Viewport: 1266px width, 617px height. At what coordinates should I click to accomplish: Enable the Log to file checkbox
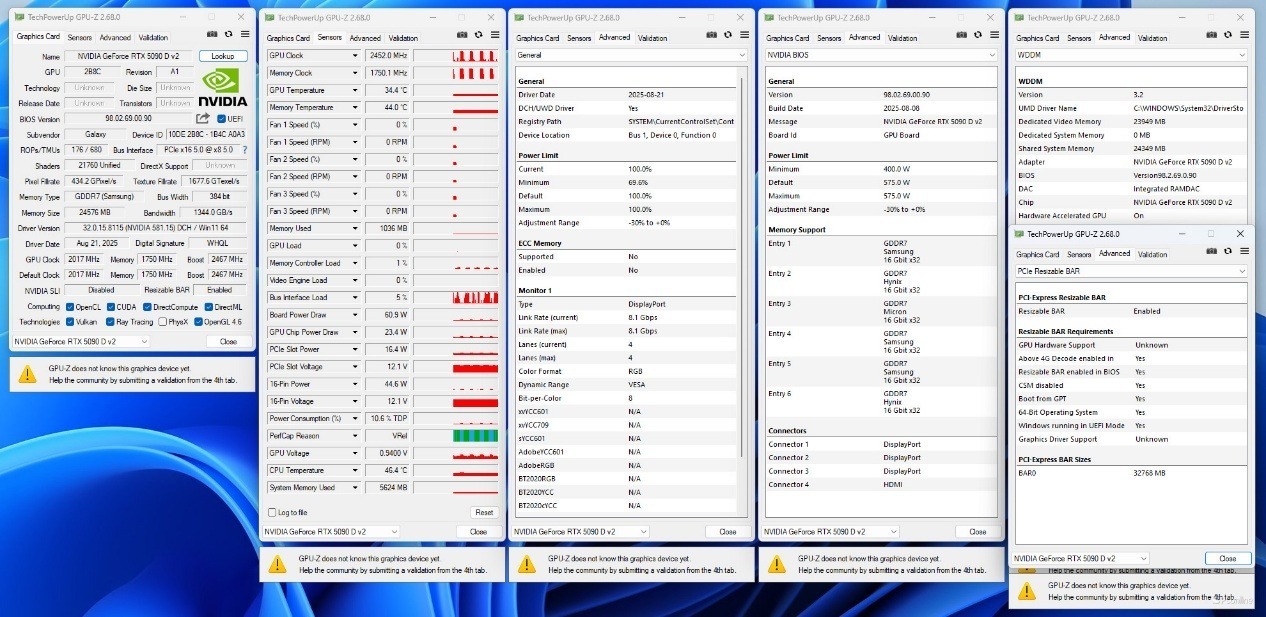pyautogui.click(x=272, y=512)
